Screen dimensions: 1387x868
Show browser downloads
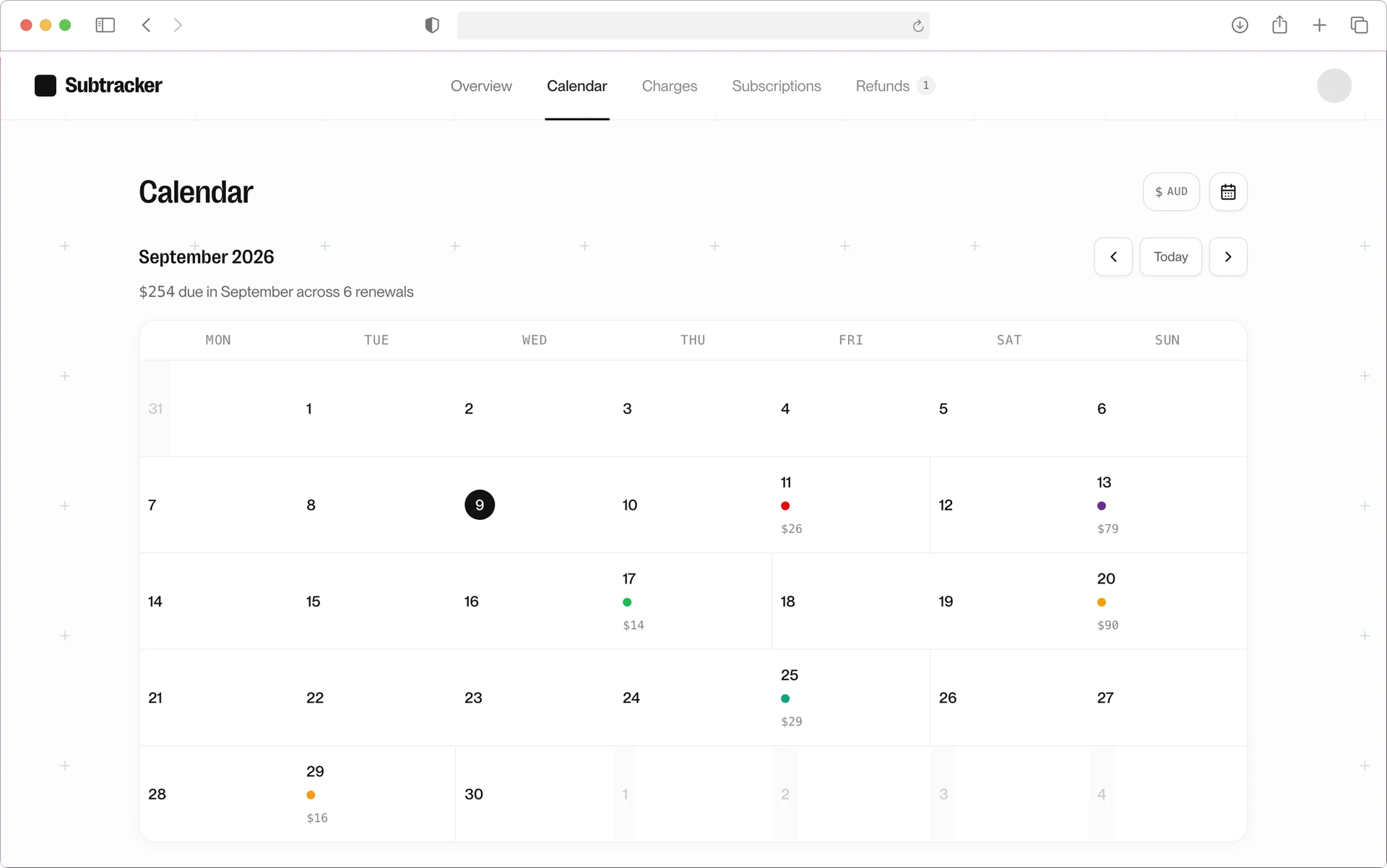click(1240, 25)
